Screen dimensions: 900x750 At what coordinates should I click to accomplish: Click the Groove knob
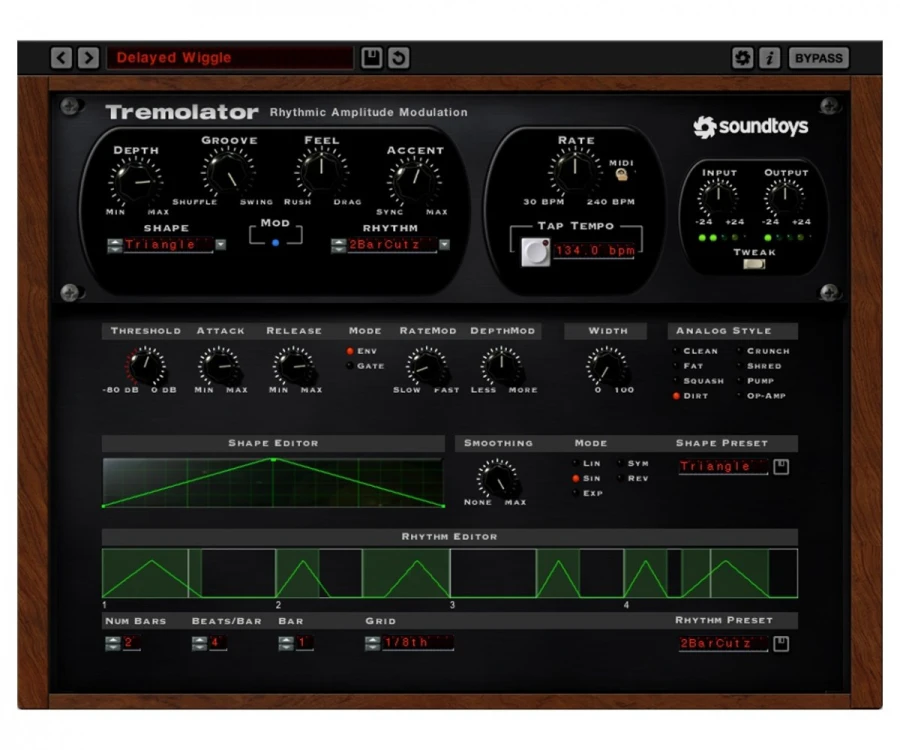click(x=228, y=172)
